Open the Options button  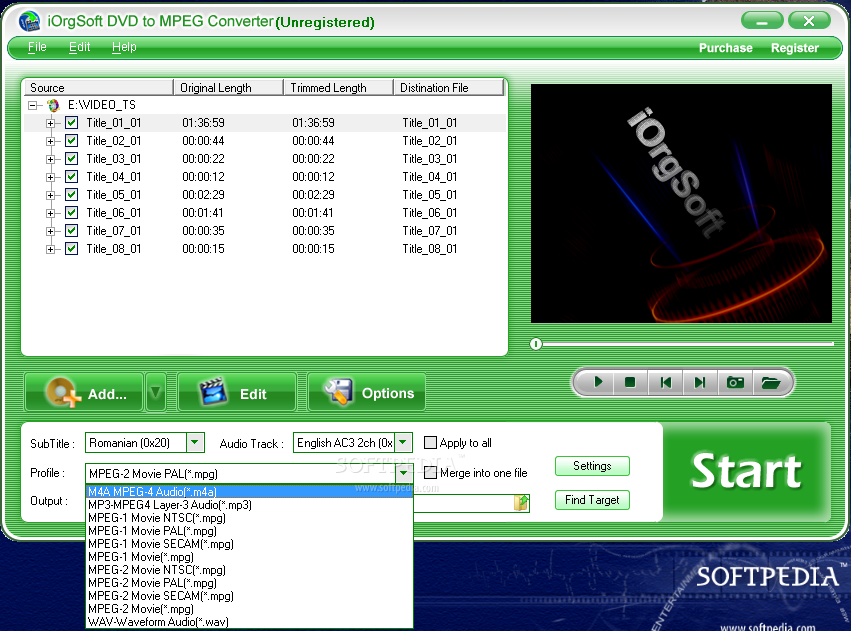click(367, 392)
